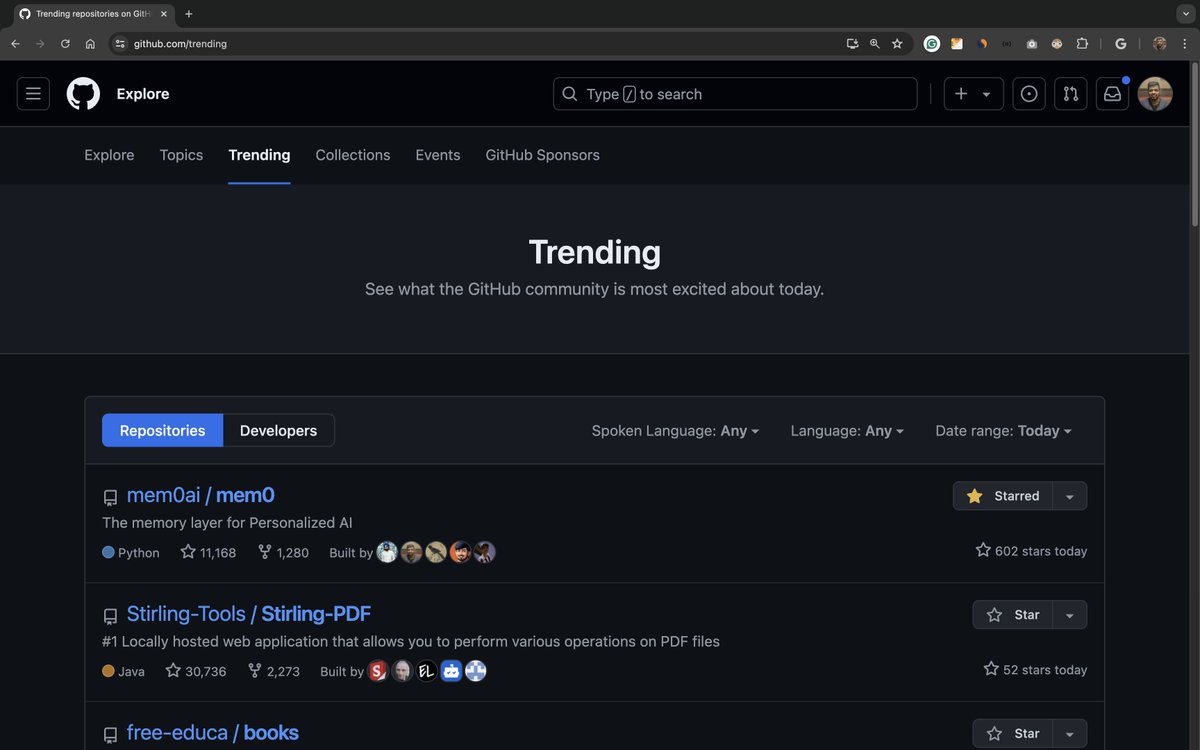Open the Chrome profile avatar
The height and width of the screenshot is (750, 1200).
tap(1160, 44)
